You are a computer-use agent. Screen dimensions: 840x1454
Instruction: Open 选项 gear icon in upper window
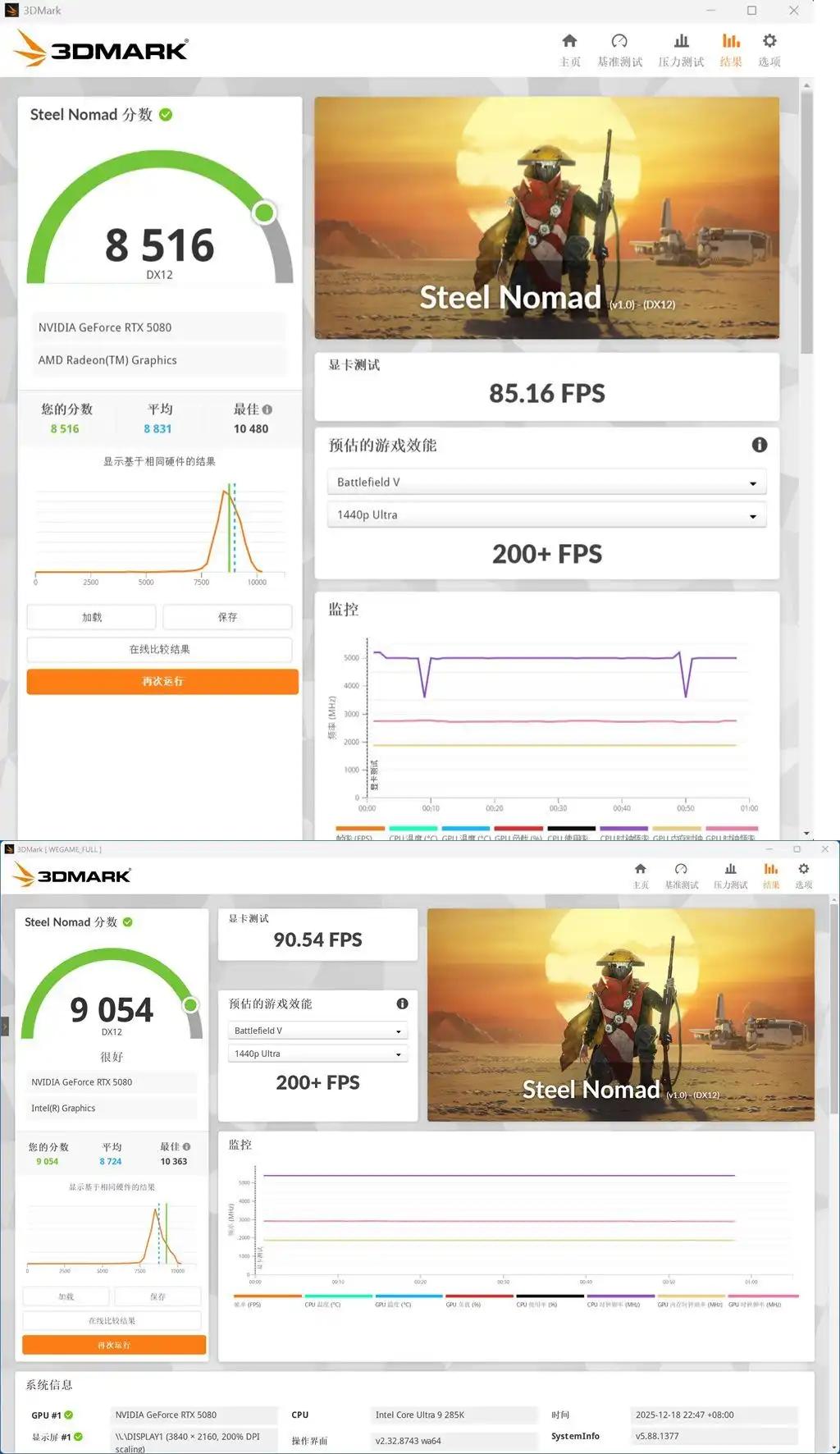pos(769,41)
